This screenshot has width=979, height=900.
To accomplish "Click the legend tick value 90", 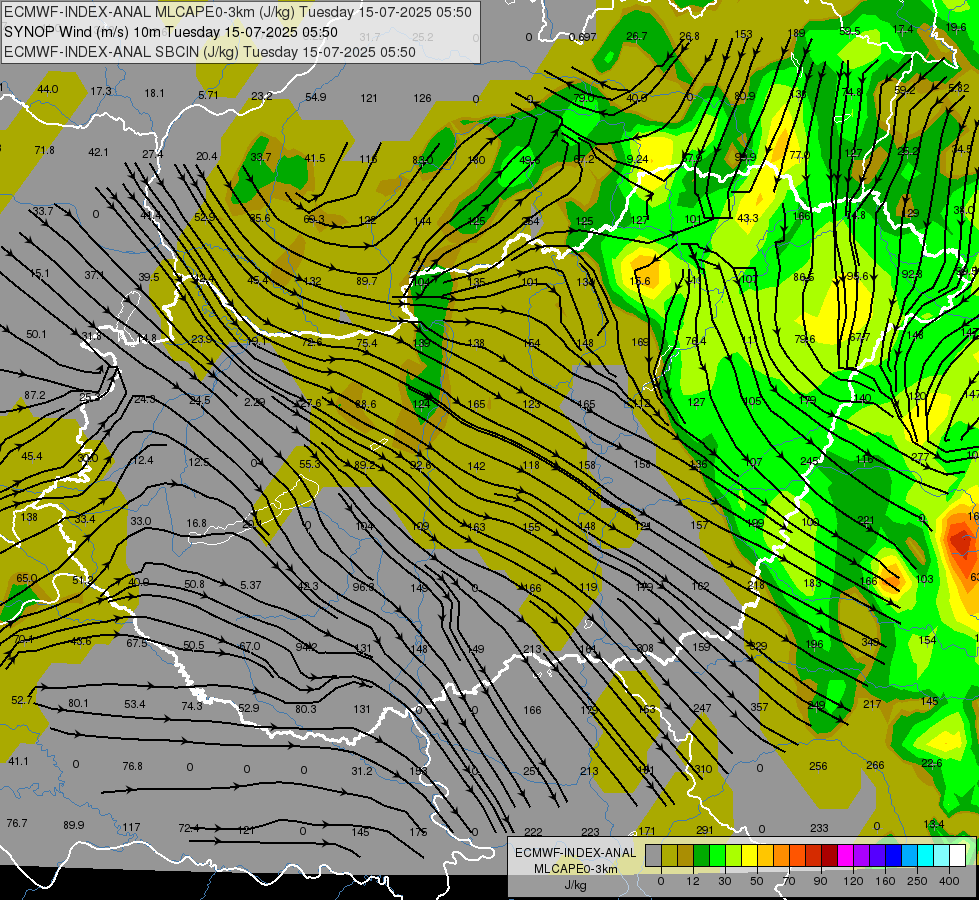I will (820, 881).
